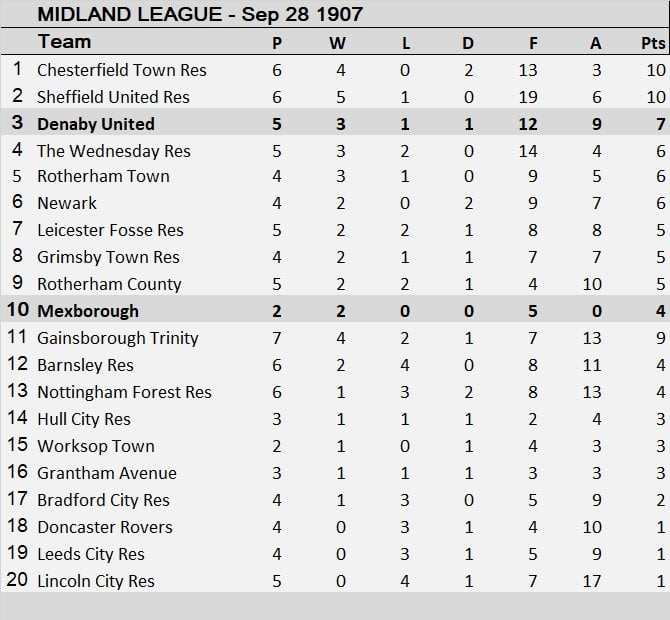The image size is (670, 620).
Task: Select the Chesterfield Town Res team name
Action: pos(121,70)
